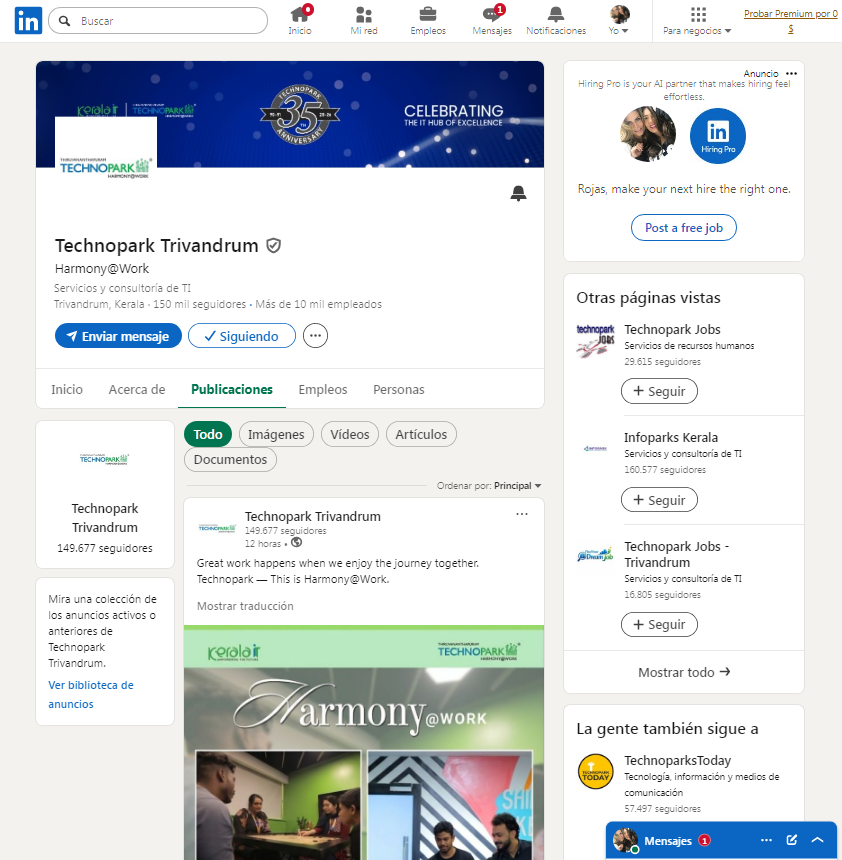Open the Inicio home icon in the top bar
The height and width of the screenshot is (860, 842).
point(300,20)
